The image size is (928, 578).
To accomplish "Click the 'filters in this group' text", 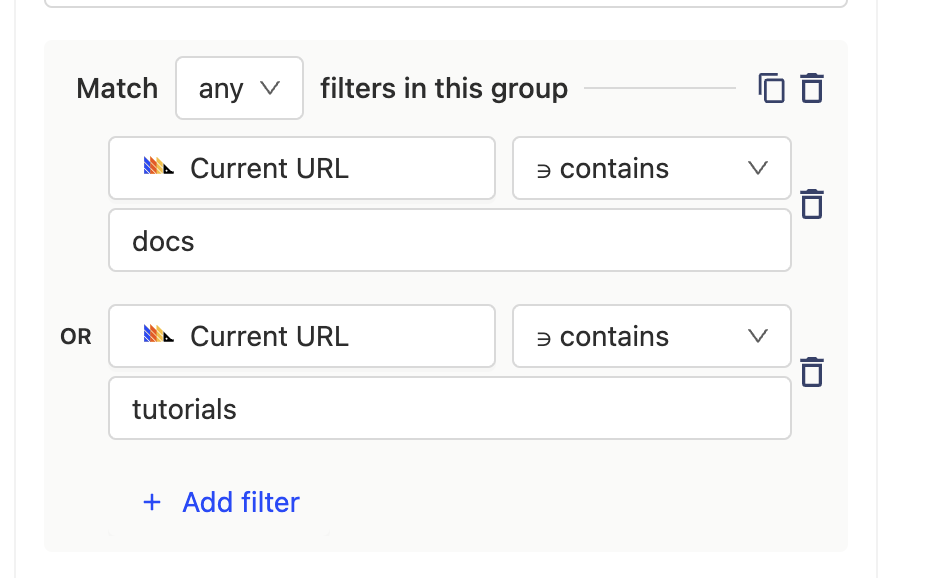I will (444, 89).
